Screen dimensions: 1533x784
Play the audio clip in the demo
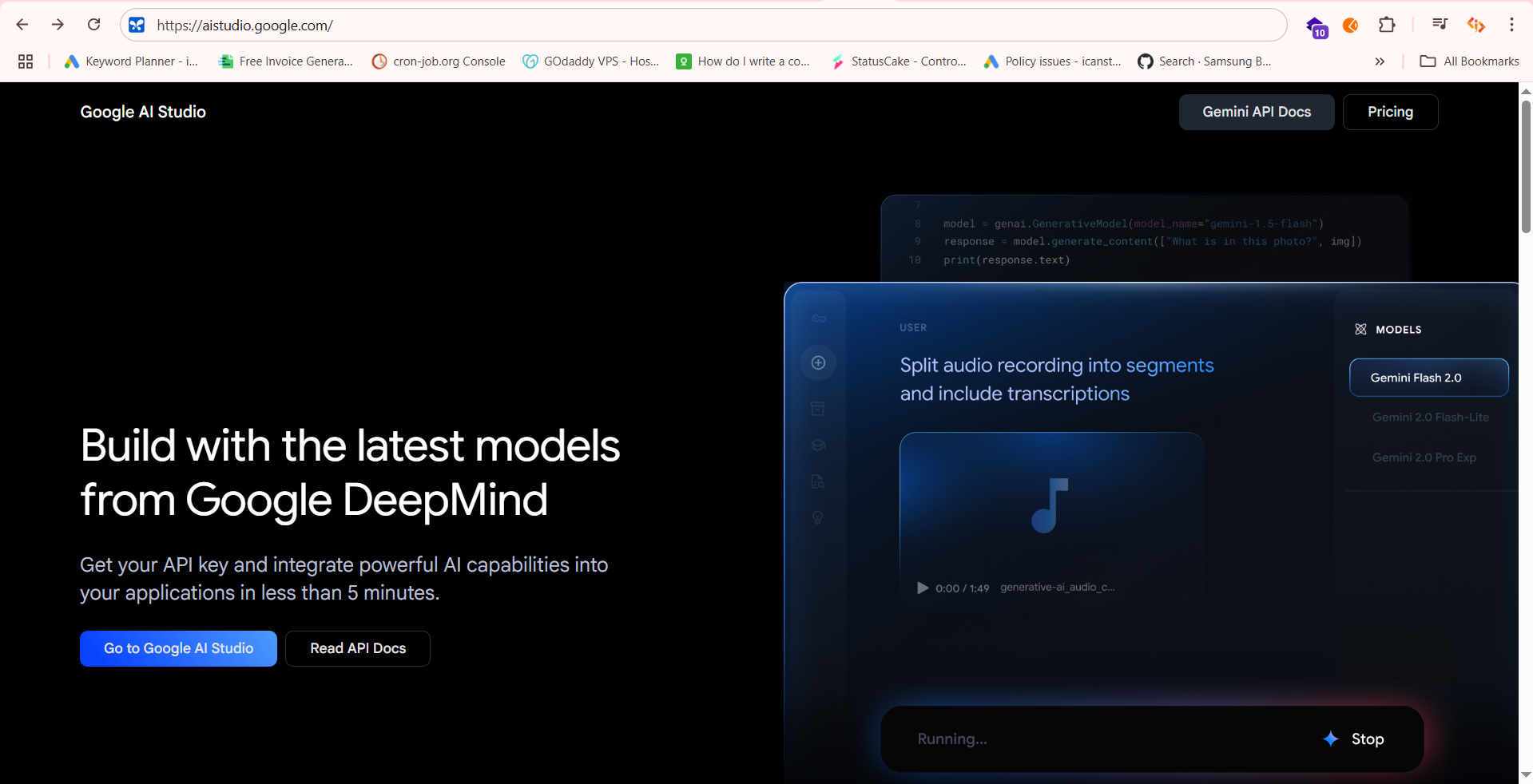923,588
